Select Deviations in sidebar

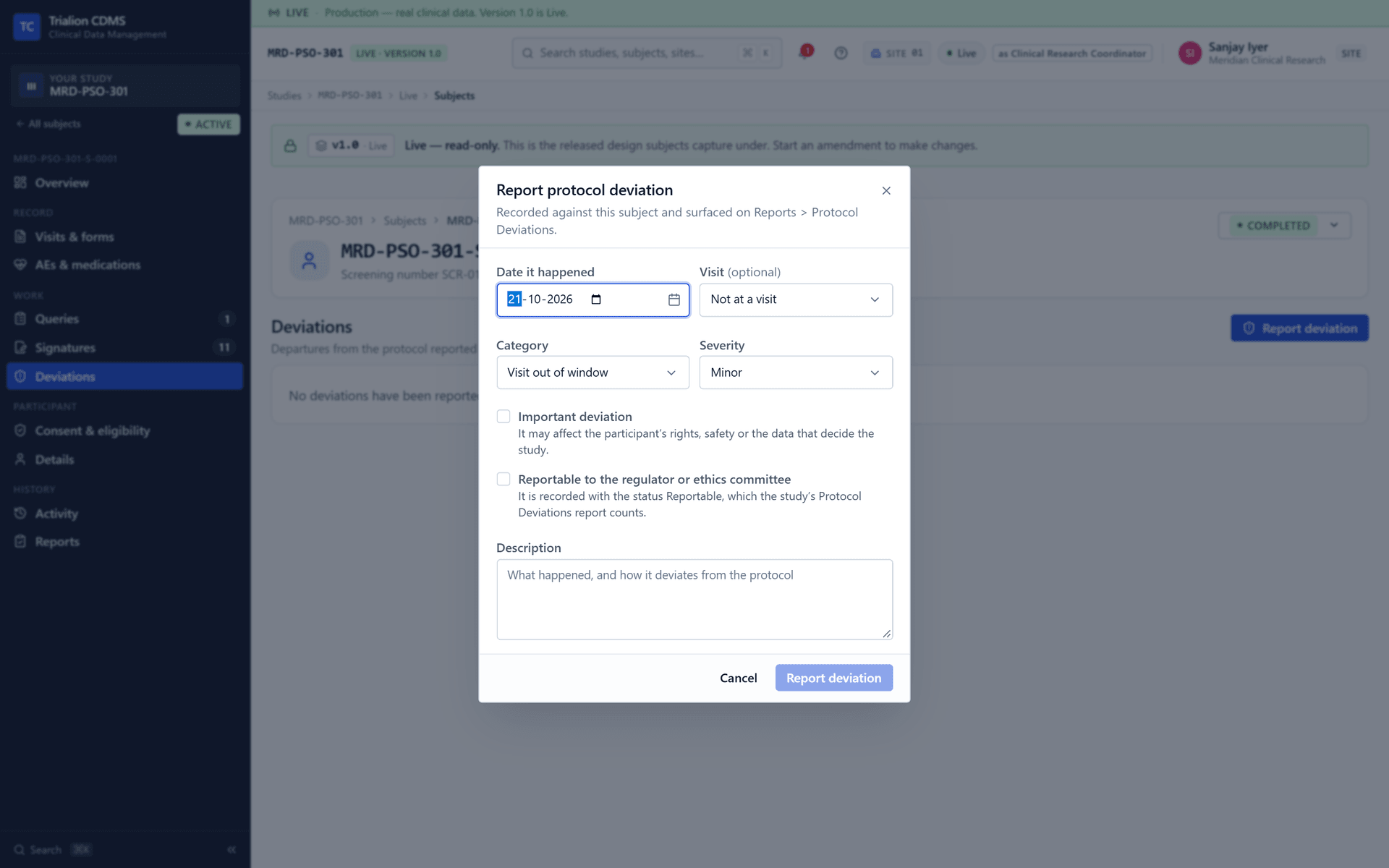[124, 377]
